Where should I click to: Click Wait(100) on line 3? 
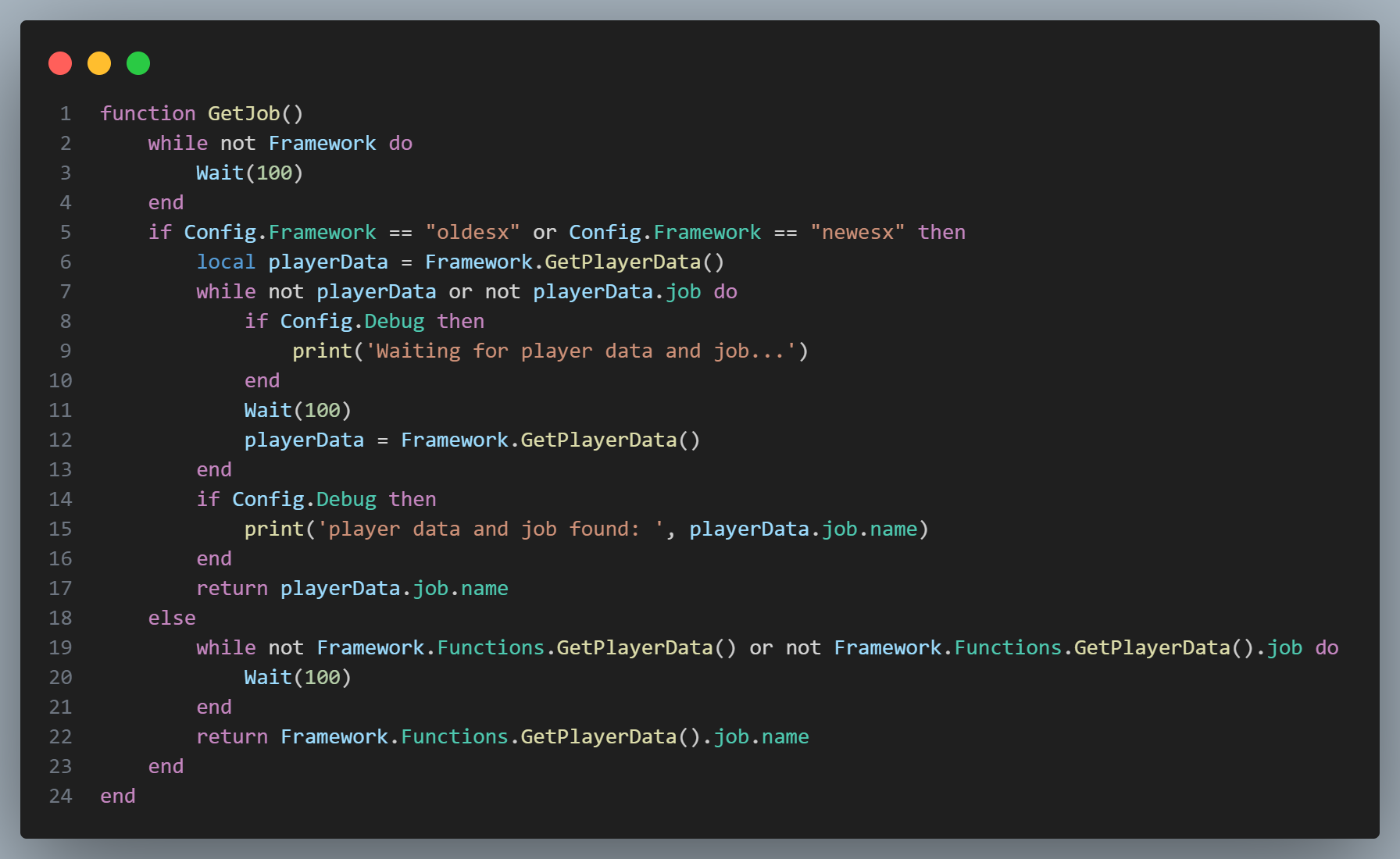click(x=249, y=173)
